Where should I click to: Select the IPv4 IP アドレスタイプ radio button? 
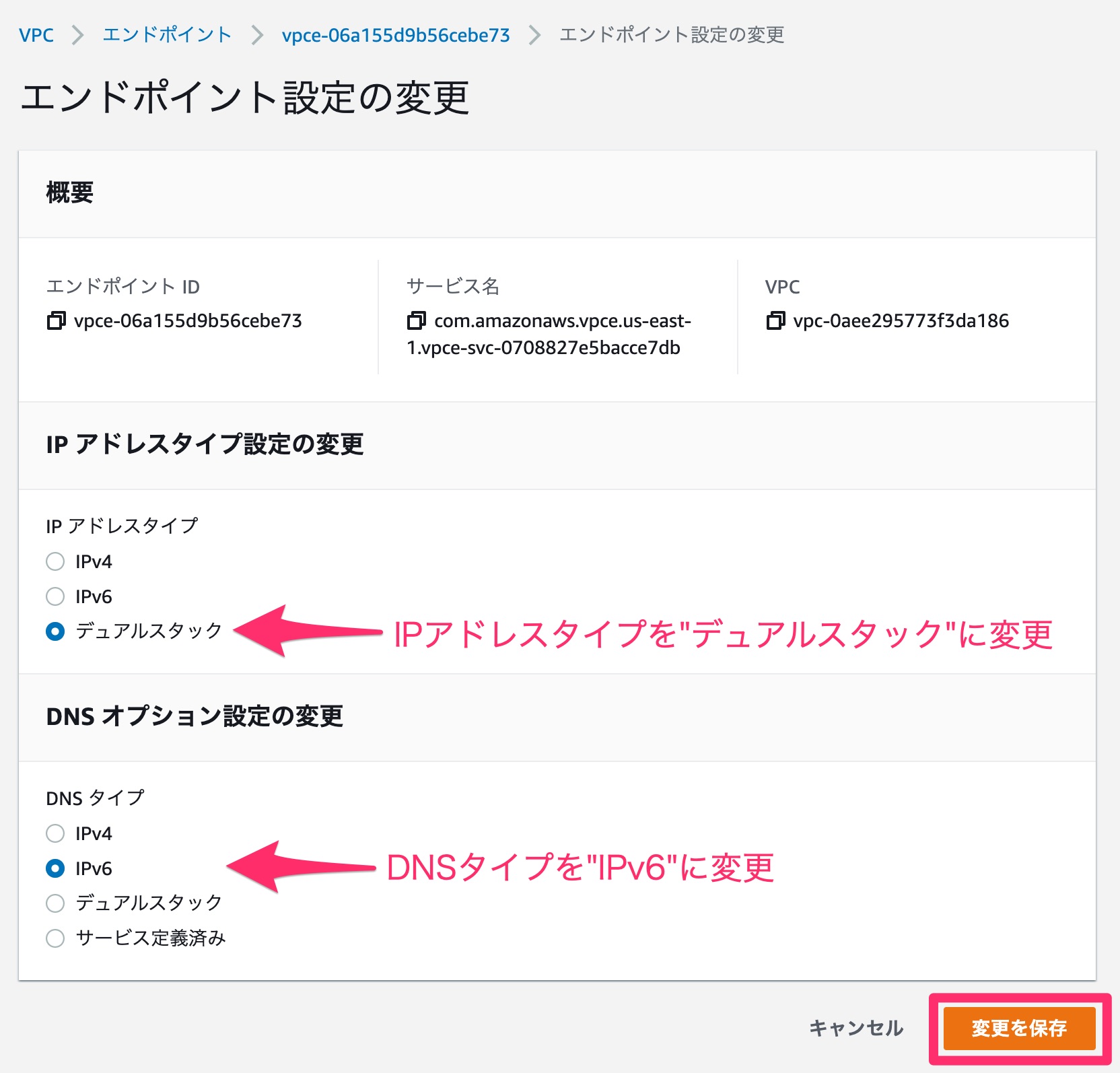pyautogui.click(x=55, y=561)
